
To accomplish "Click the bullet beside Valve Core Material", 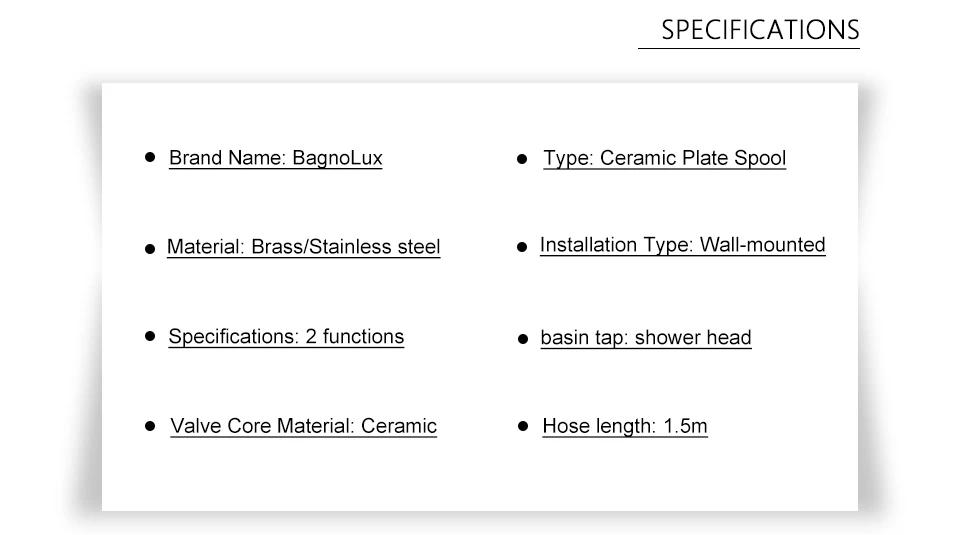I will [x=150, y=426].
